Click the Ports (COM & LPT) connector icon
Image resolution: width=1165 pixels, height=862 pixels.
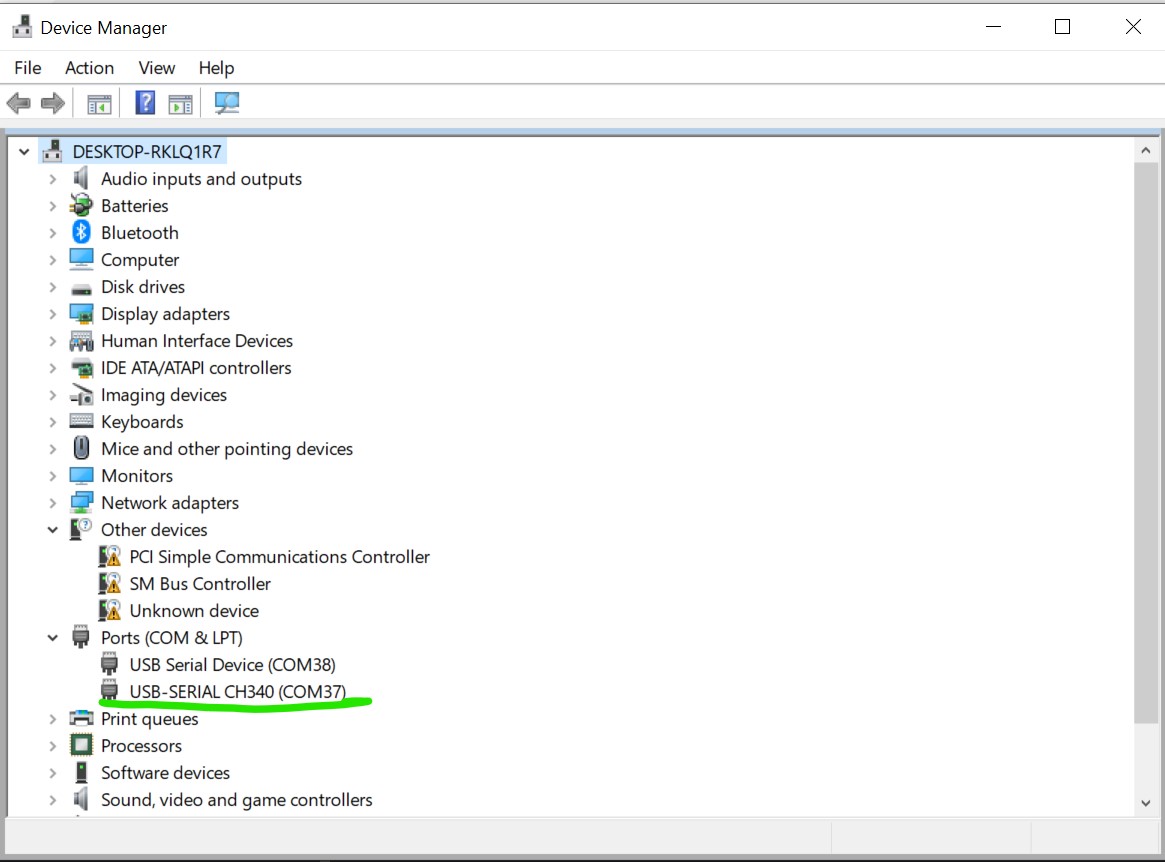click(x=81, y=637)
